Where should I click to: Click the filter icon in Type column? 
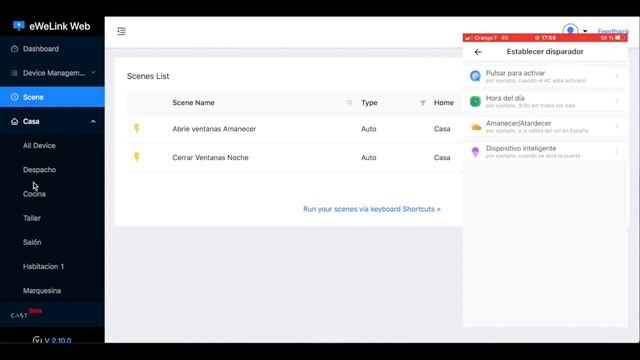423,103
